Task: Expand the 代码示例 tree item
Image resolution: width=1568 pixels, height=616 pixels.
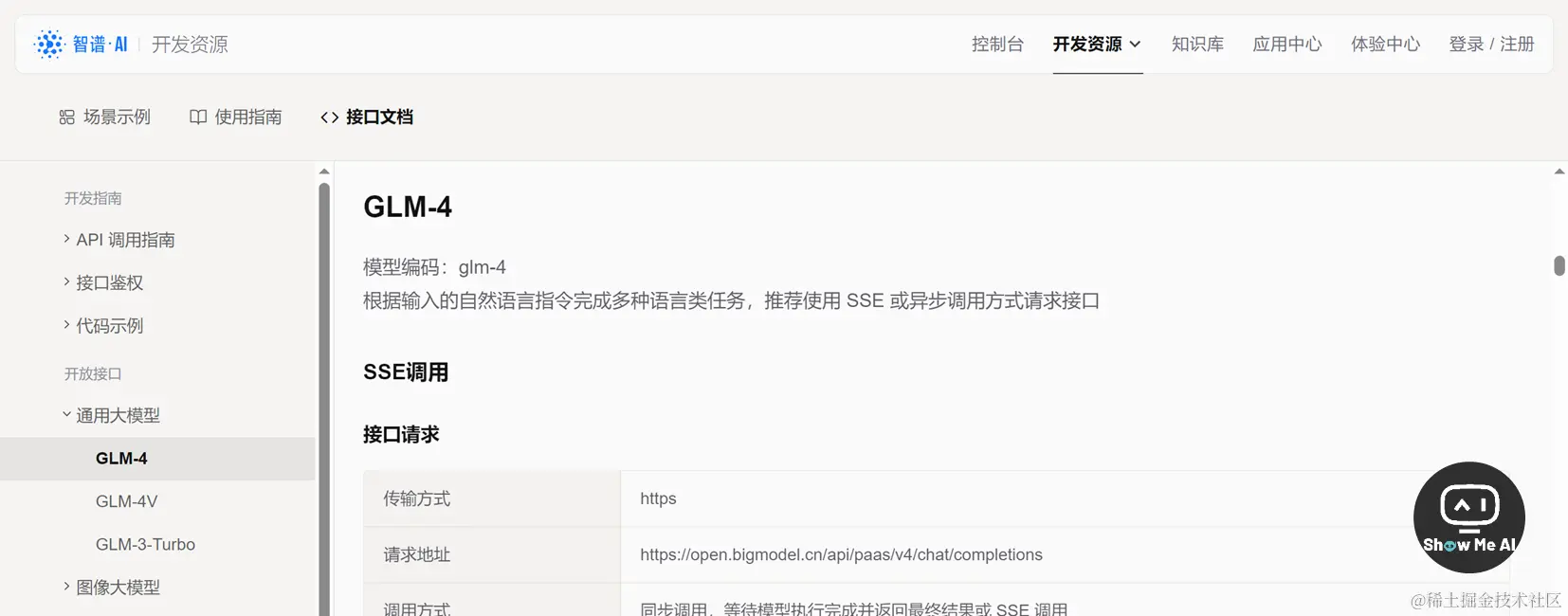Action: pos(66,324)
